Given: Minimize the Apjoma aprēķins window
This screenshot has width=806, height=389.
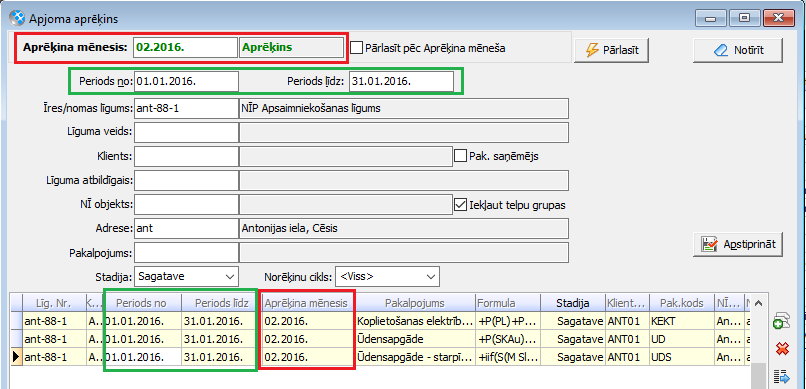Looking at the screenshot, I should [x=711, y=18].
